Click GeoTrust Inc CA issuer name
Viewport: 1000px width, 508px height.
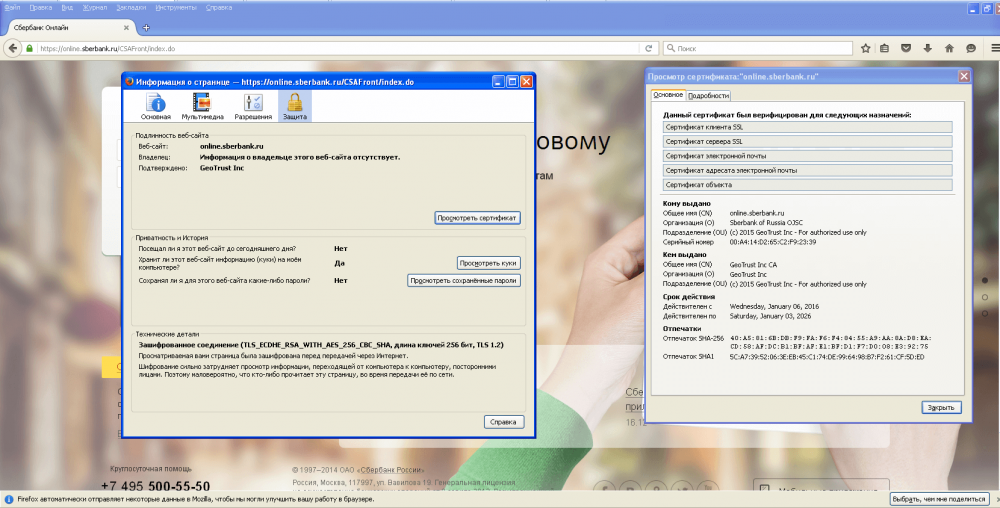753,265
